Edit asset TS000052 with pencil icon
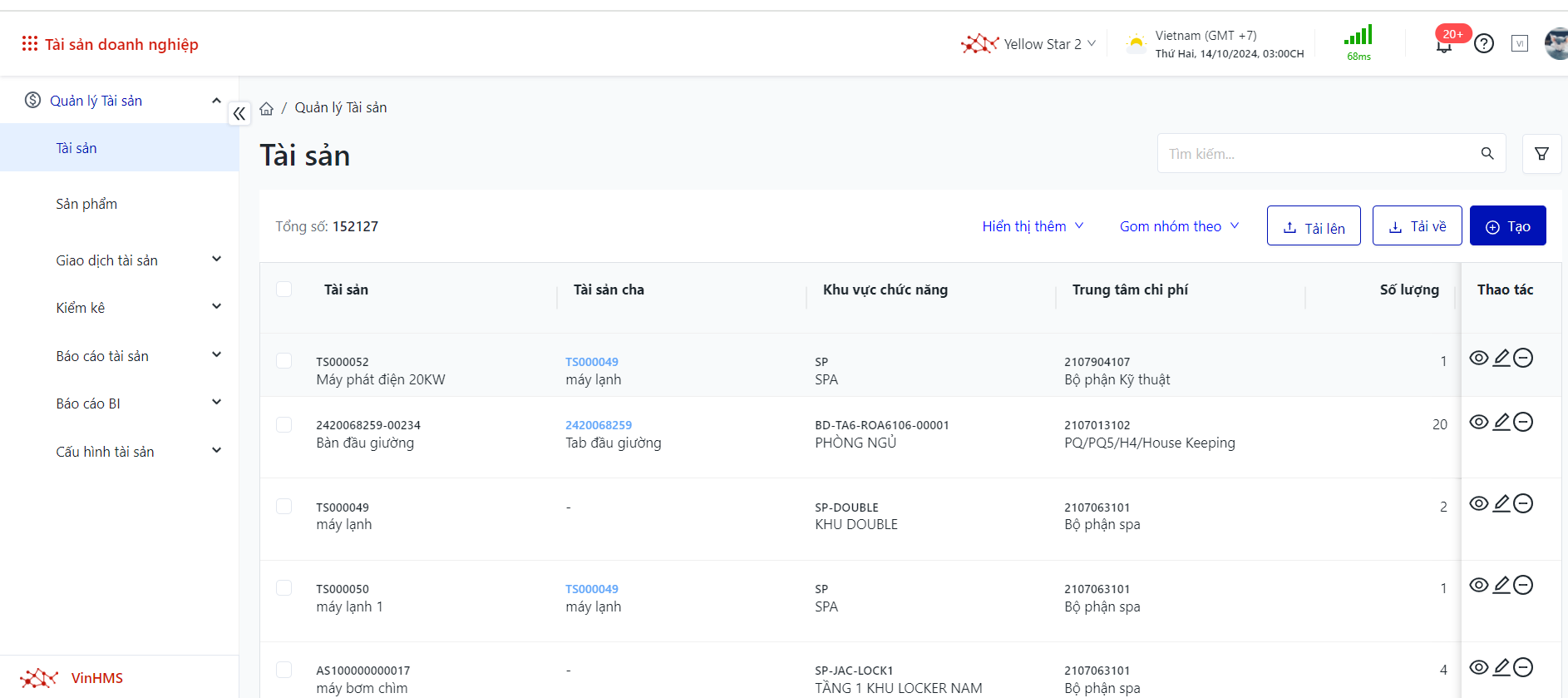The image size is (1568, 698). [x=1501, y=358]
